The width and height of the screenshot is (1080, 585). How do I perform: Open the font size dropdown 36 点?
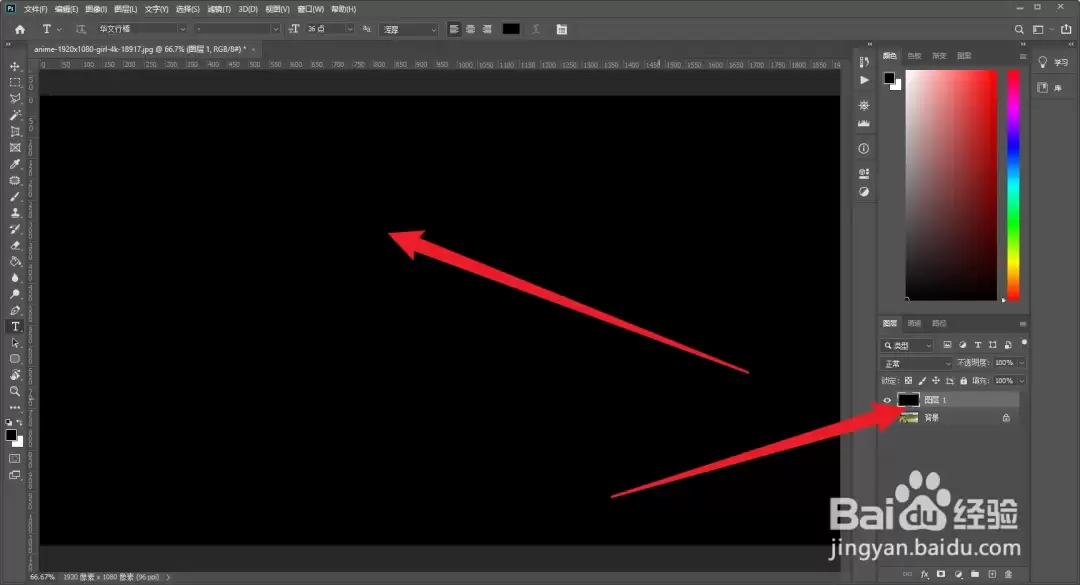(330, 29)
